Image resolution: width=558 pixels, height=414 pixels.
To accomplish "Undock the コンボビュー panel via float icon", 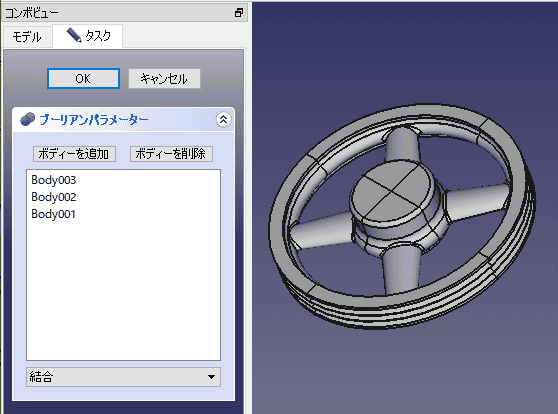I will (239, 13).
